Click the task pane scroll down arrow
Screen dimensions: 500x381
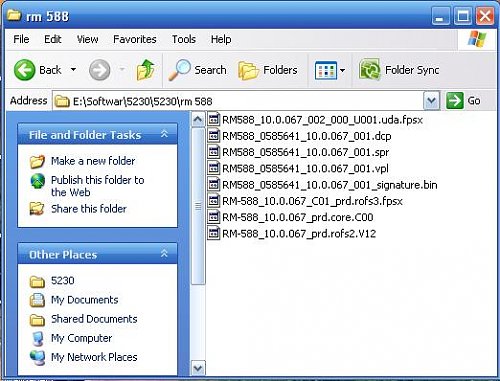(198, 368)
